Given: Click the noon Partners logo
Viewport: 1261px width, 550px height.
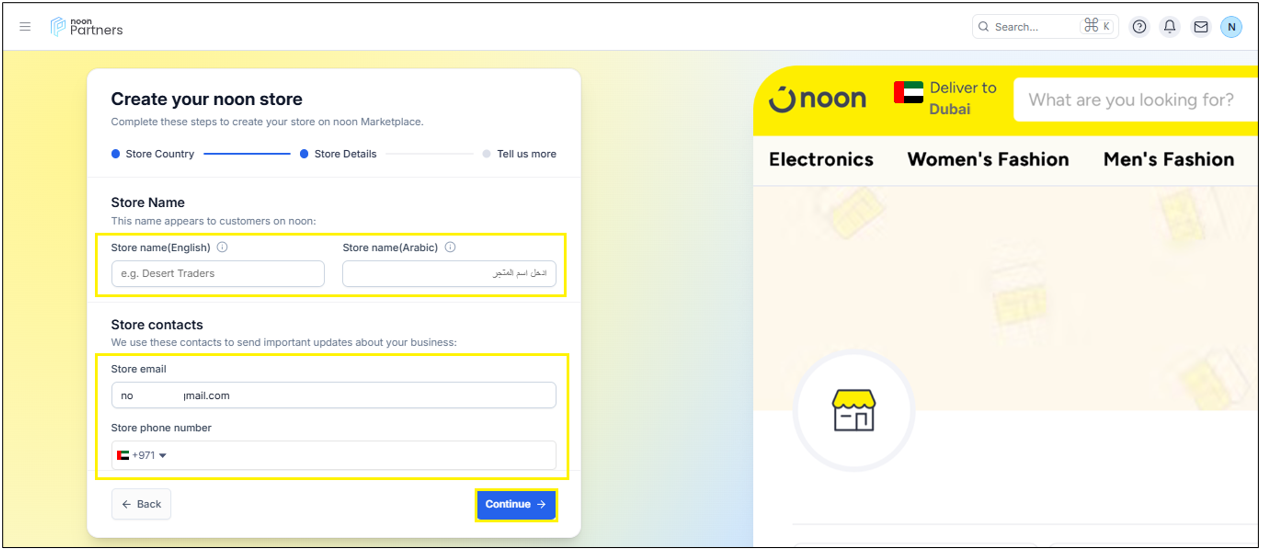Looking at the screenshot, I should coord(87,27).
